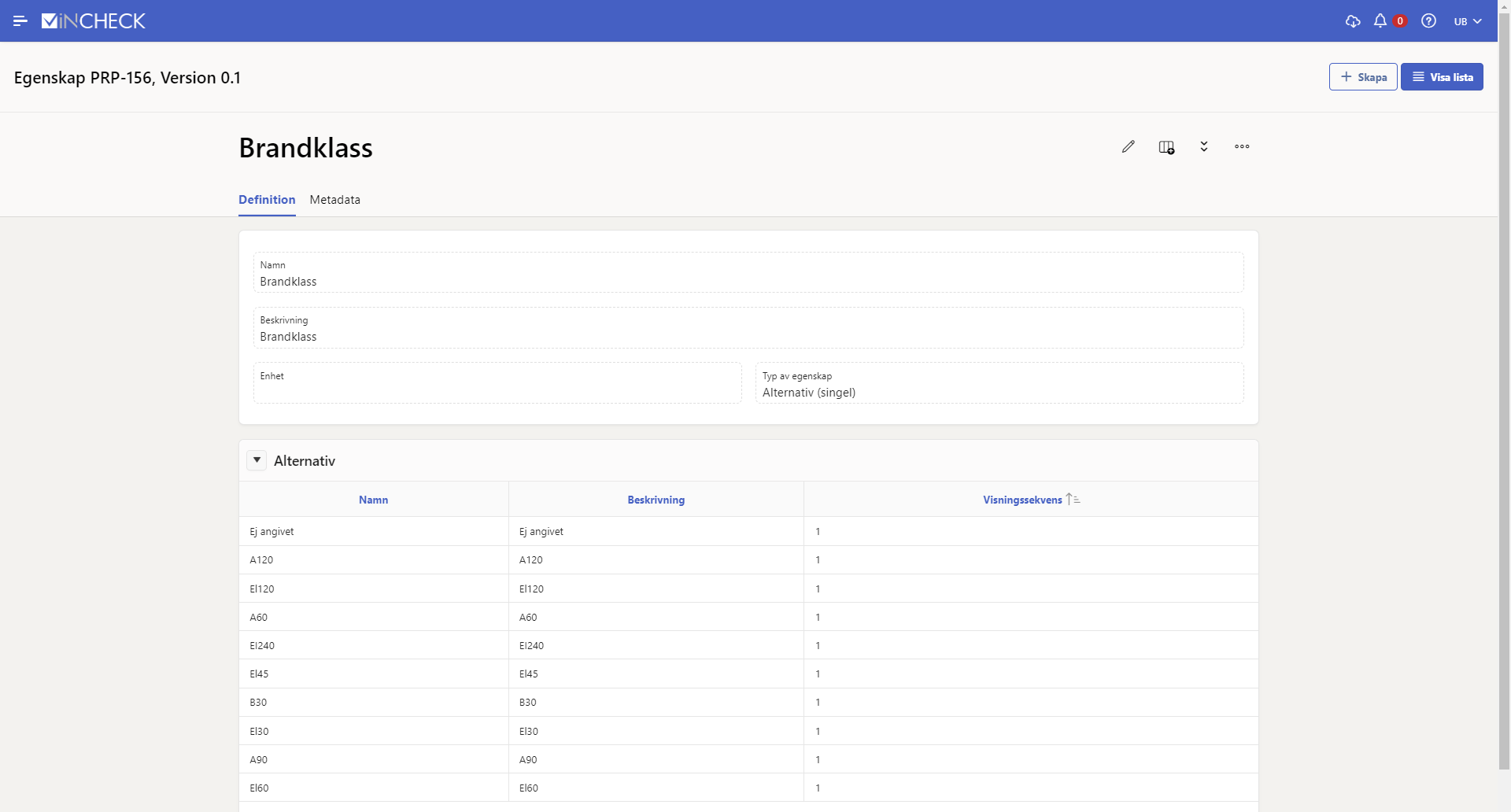Screen dimensions: 1511x812
Task: Expand all sections with double chevron
Action: (1204, 147)
